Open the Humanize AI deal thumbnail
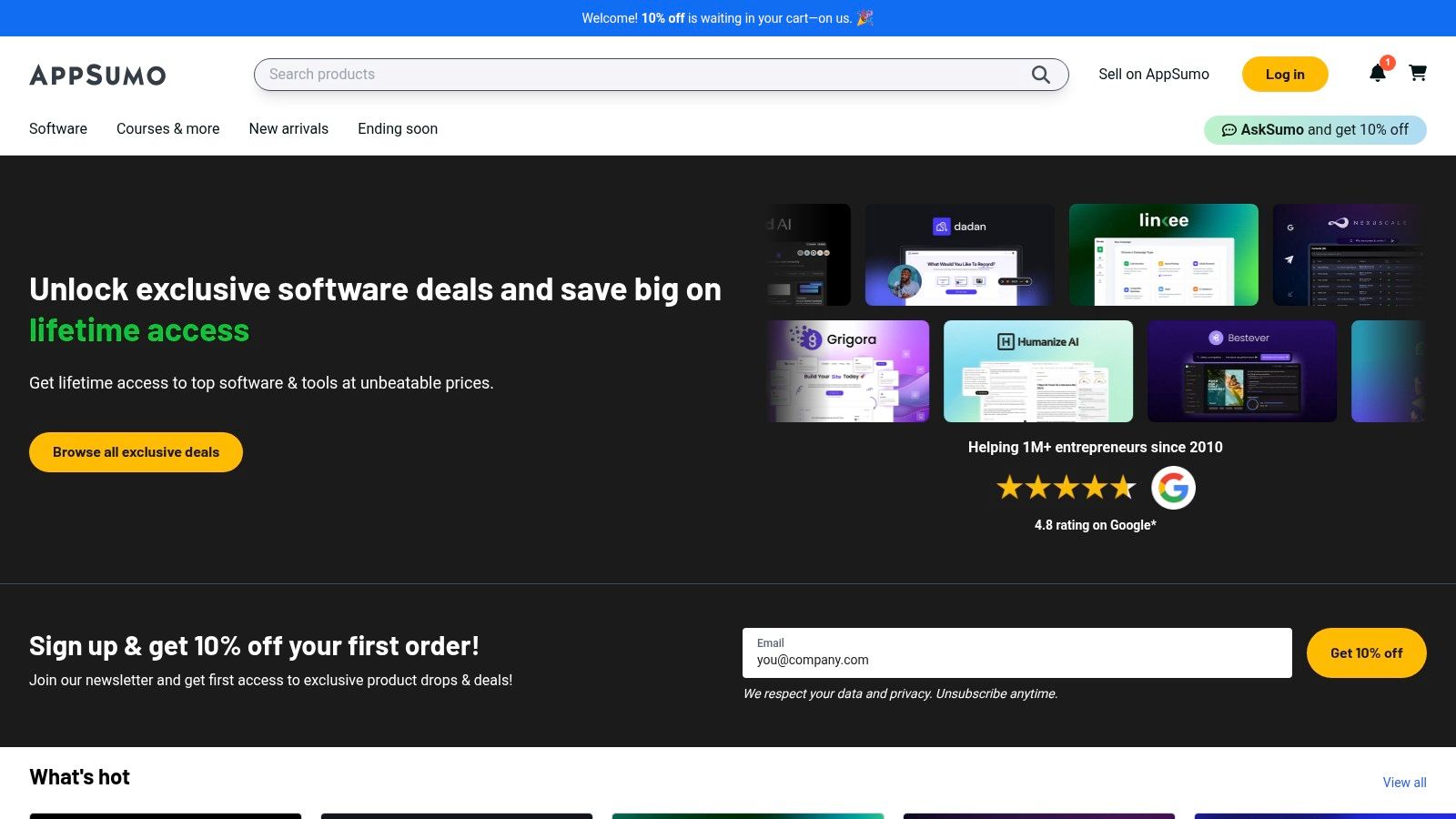This screenshot has width=1456, height=819. click(1038, 371)
